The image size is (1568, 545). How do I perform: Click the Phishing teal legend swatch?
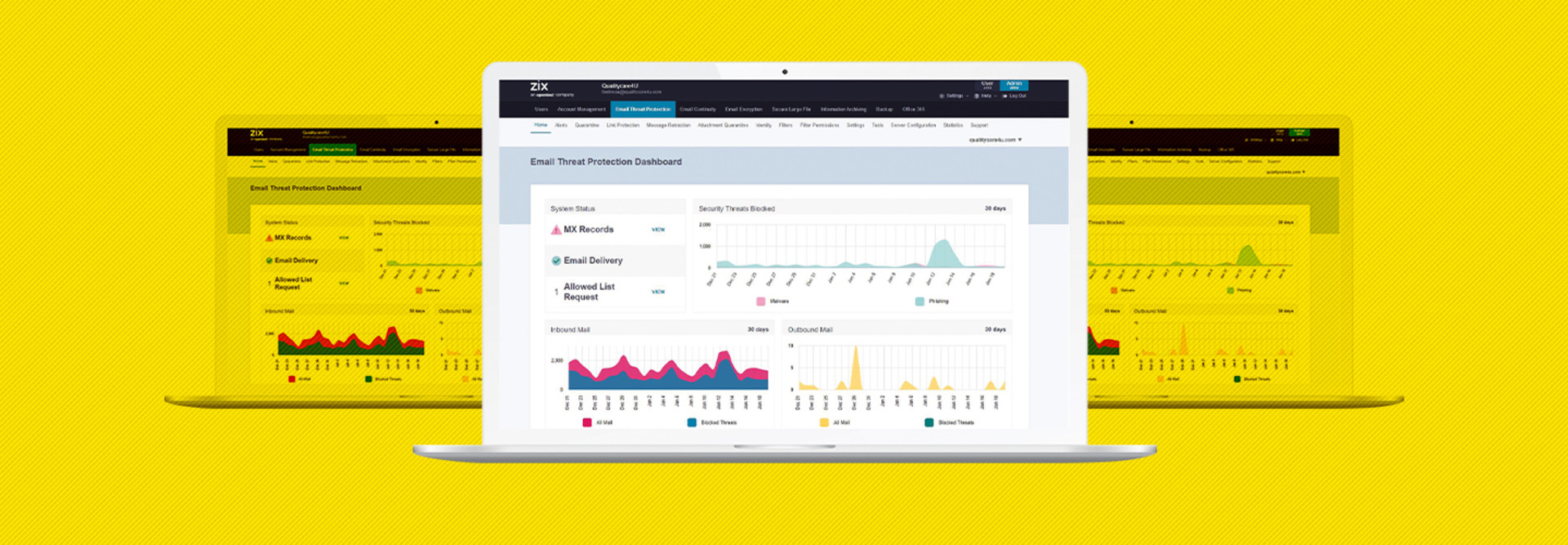pyautogui.click(x=920, y=302)
